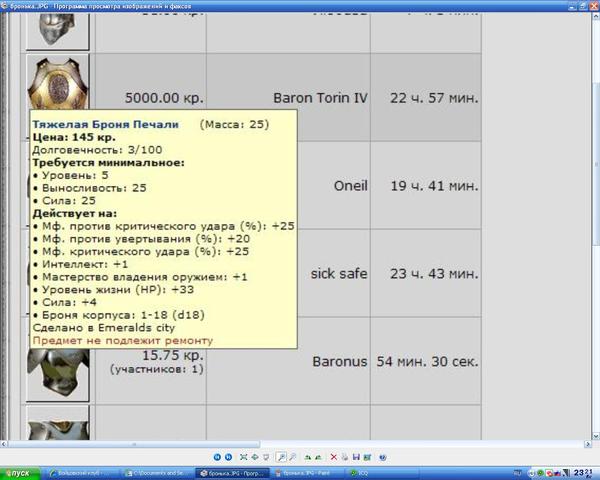Click the helmet thumbnail at top
The image size is (600, 480).
click(x=57, y=31)
